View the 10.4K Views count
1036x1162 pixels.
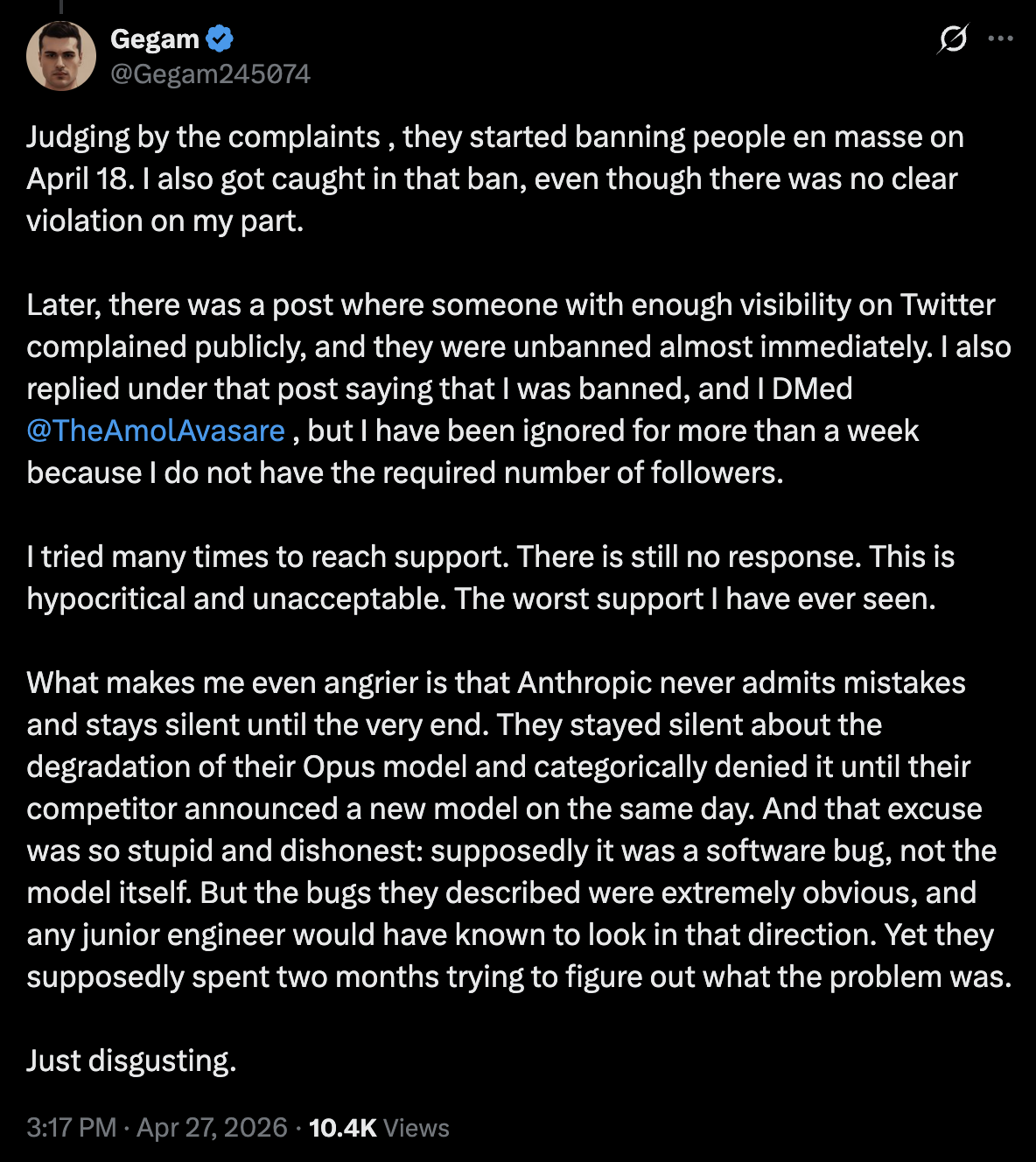[x=378, y=1127]
